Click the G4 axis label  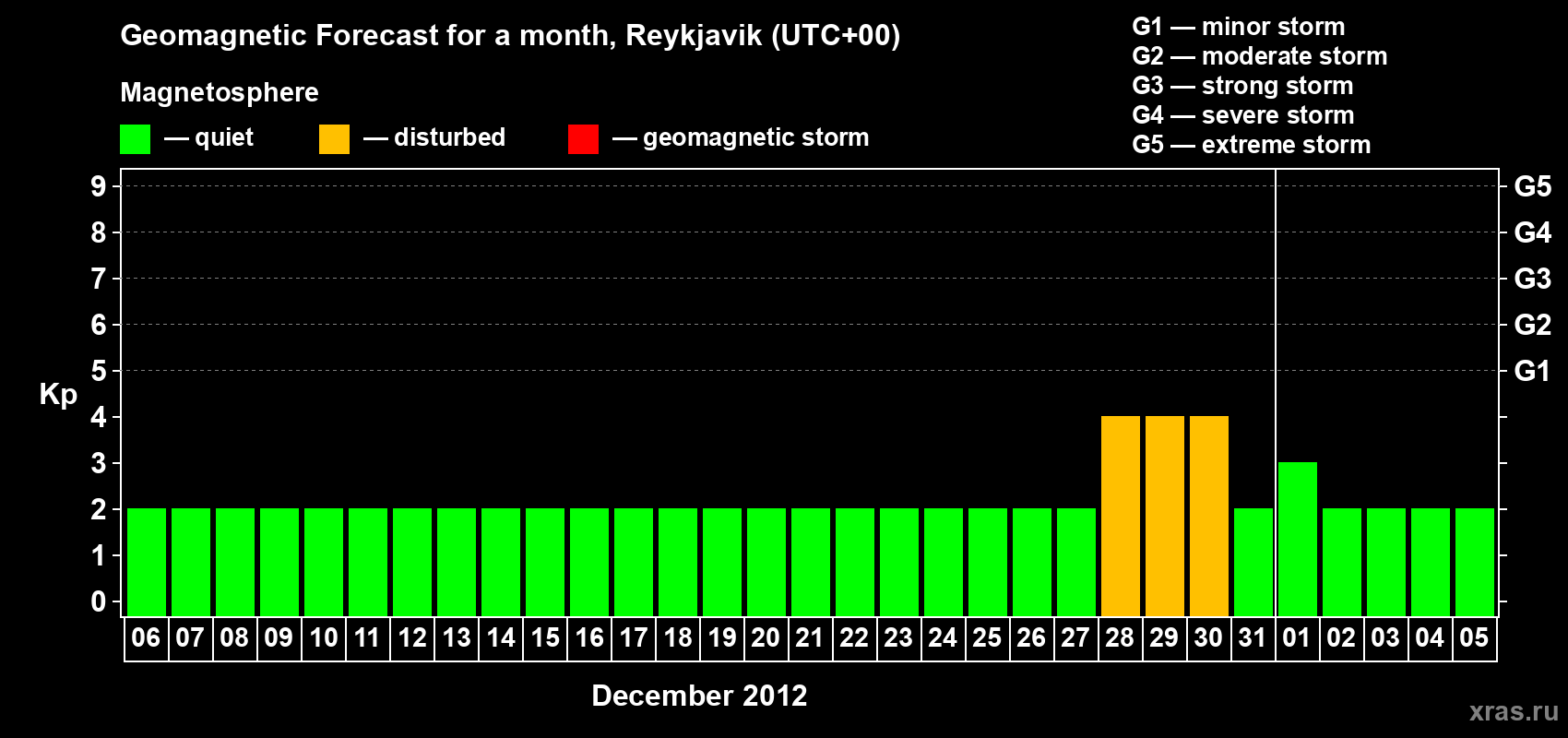(1532, 232)
